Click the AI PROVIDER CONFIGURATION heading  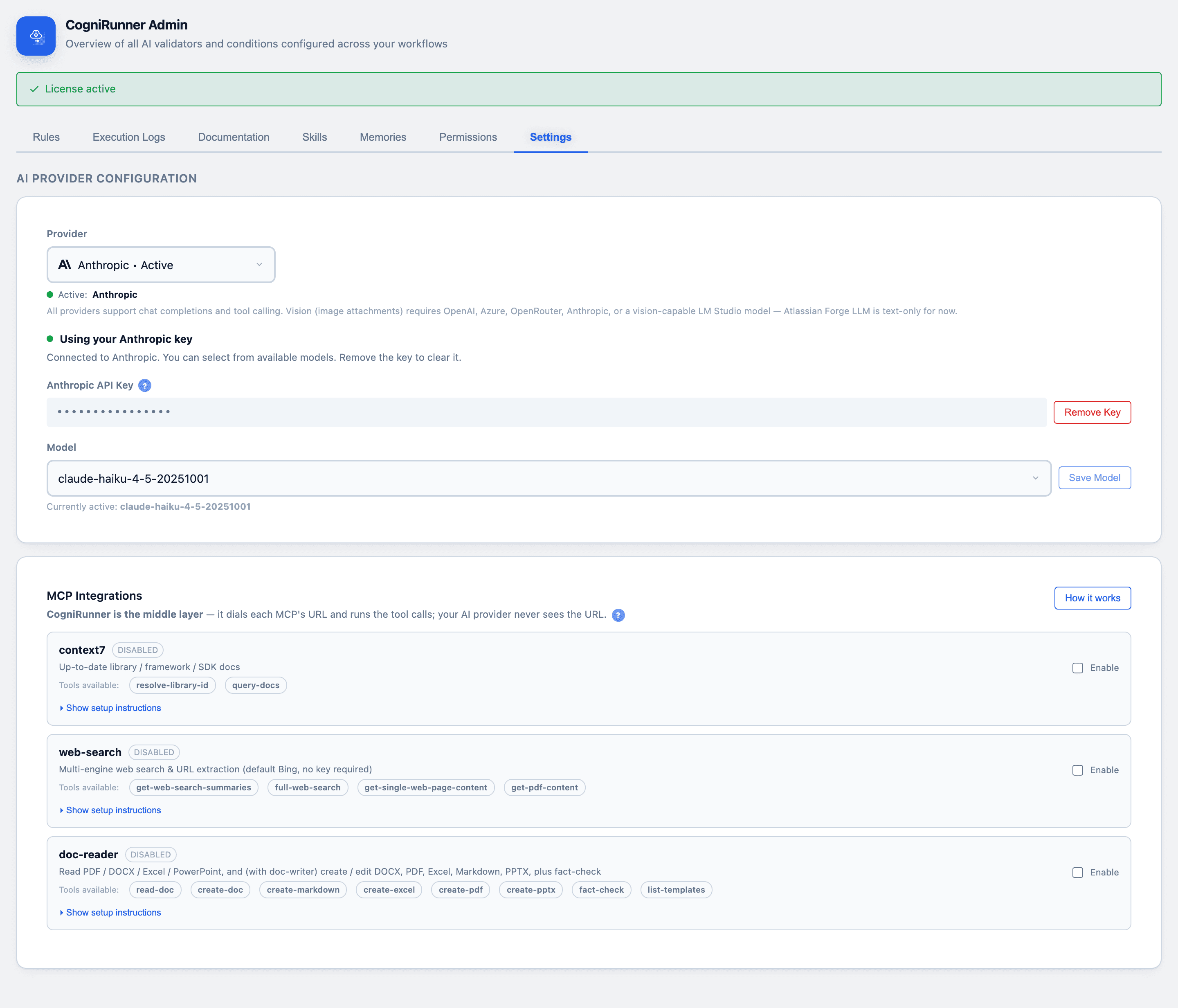click(107, 178)
